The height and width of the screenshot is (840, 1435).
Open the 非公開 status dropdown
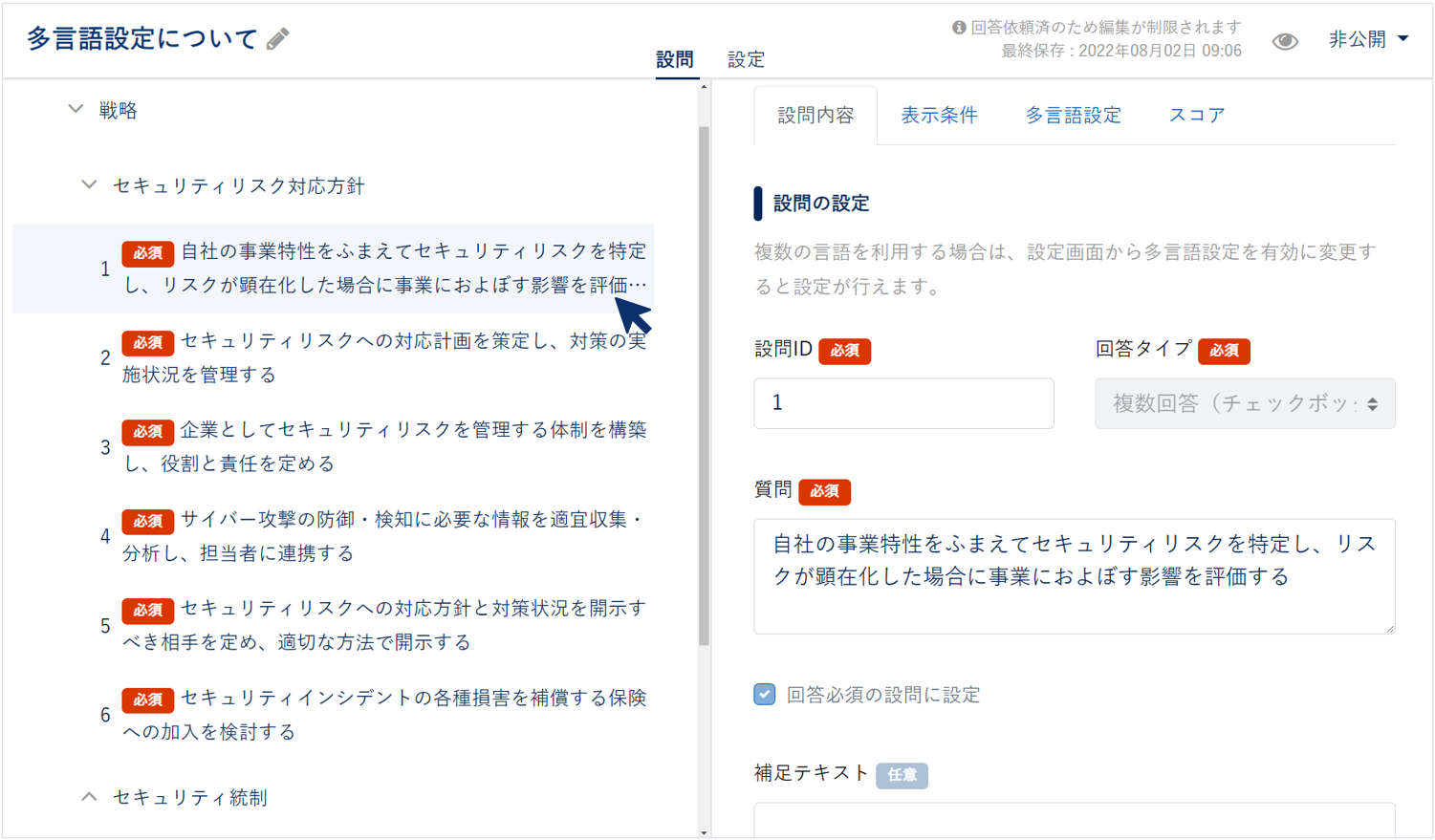tap(1368, 39)
